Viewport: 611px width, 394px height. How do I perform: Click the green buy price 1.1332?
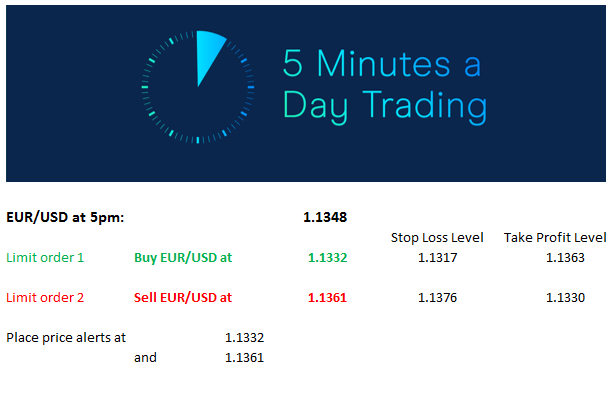coord(327,258)
